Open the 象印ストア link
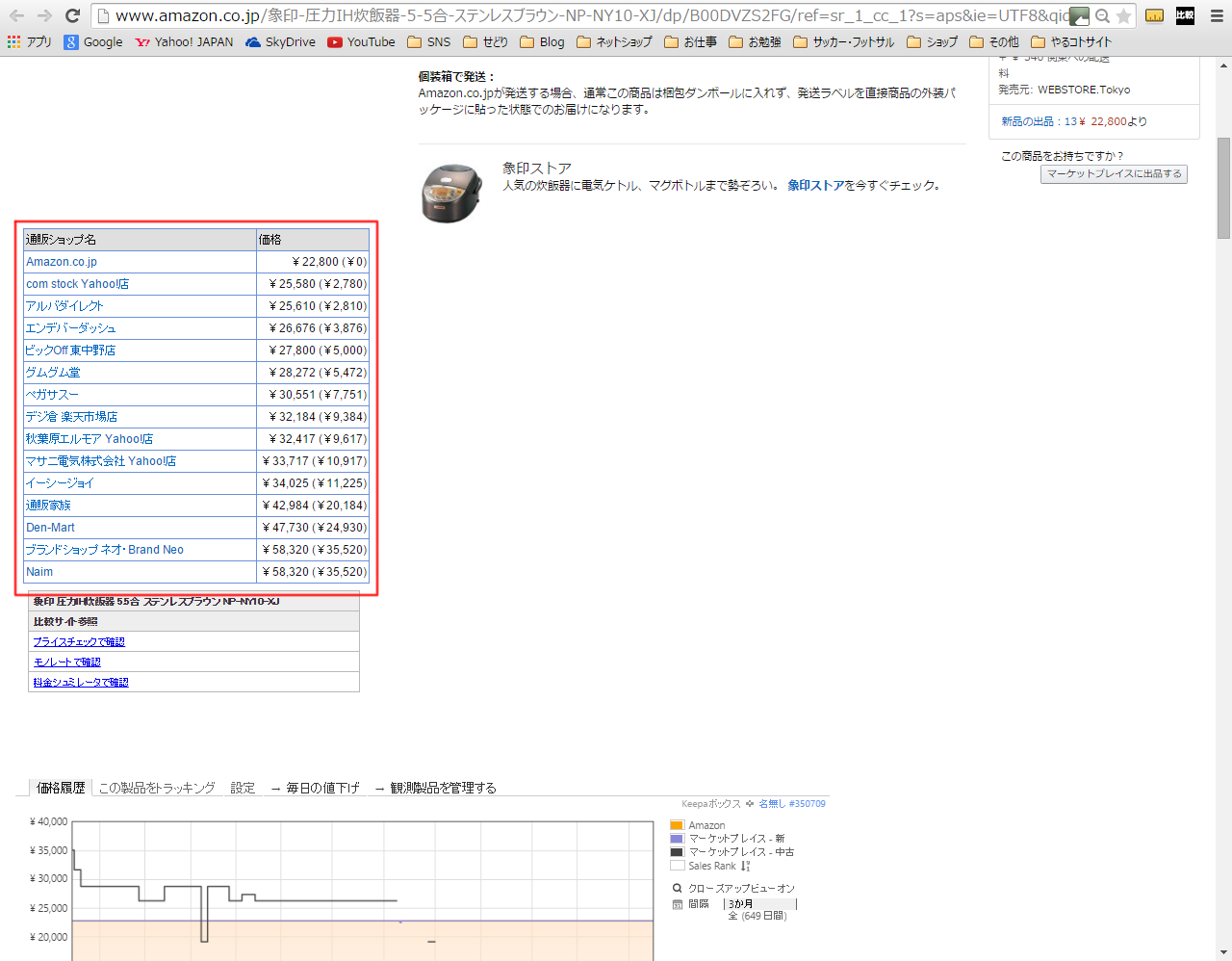Viewport: 1232px width, 961px height. pyautogui.click(x=816, y=185)
